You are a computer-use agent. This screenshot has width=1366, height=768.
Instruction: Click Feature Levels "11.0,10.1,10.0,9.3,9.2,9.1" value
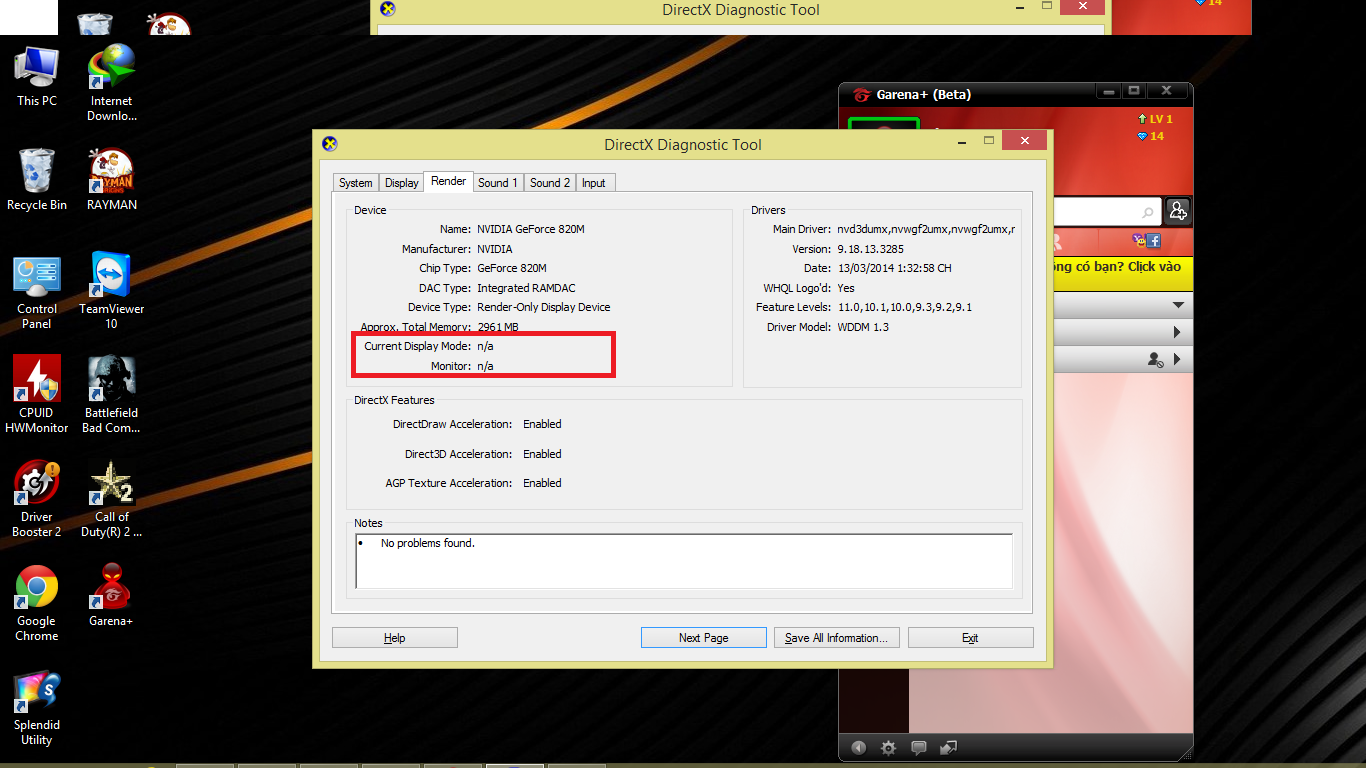(904, 307)
